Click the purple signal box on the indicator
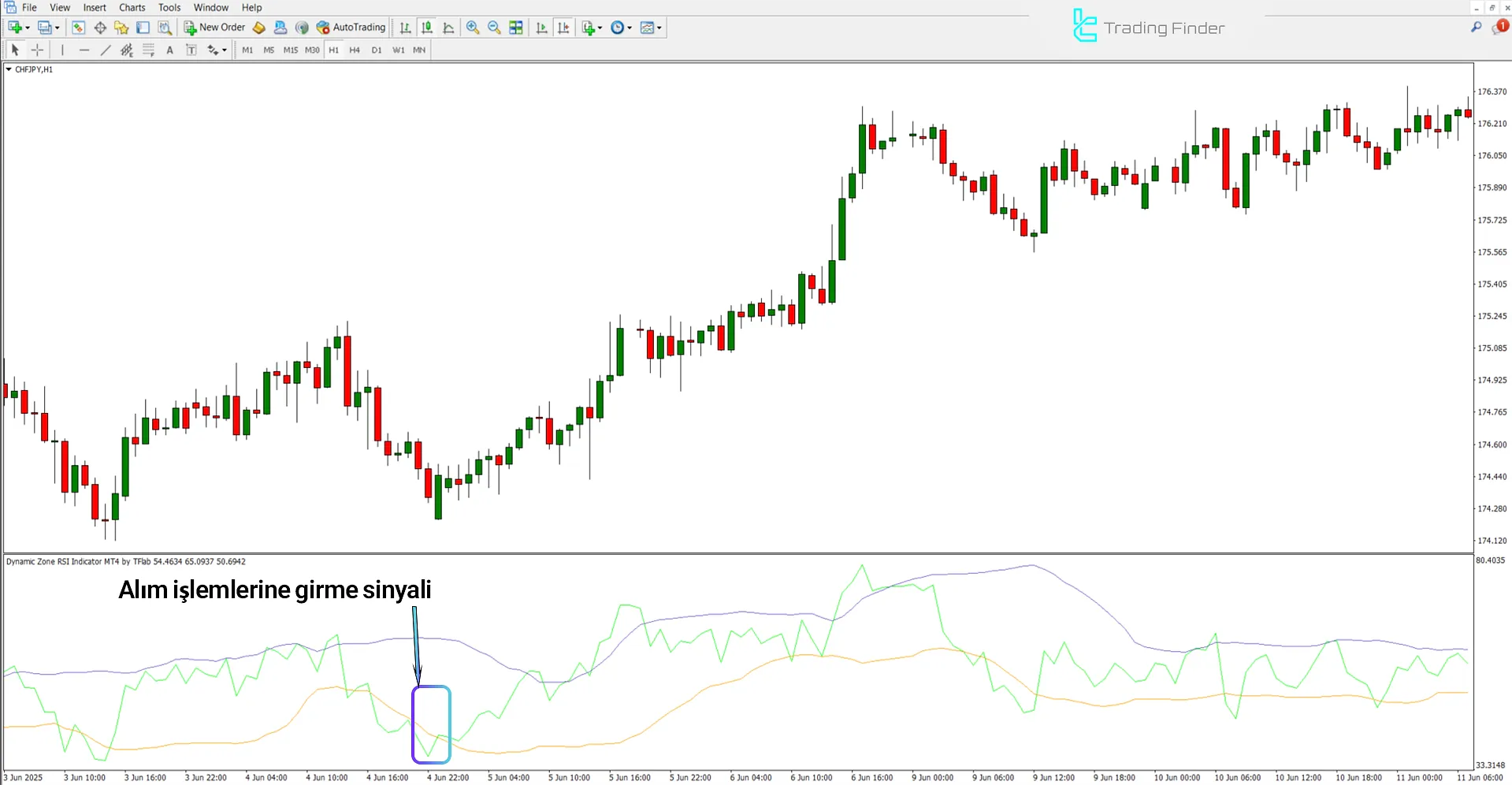The width and height of the screenshot is (1512, 785). (x=431, y=724)
